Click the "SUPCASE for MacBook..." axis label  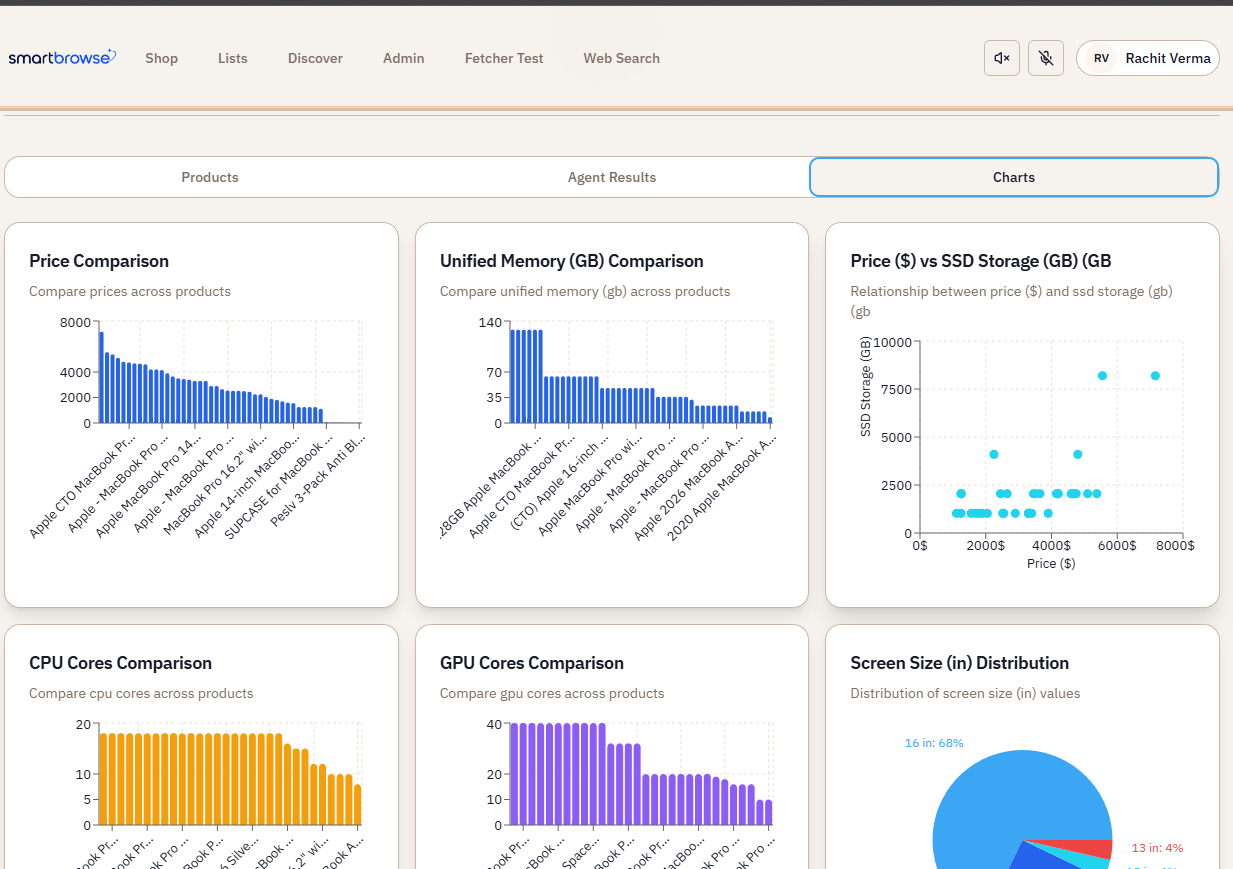(x=278, y=487)
